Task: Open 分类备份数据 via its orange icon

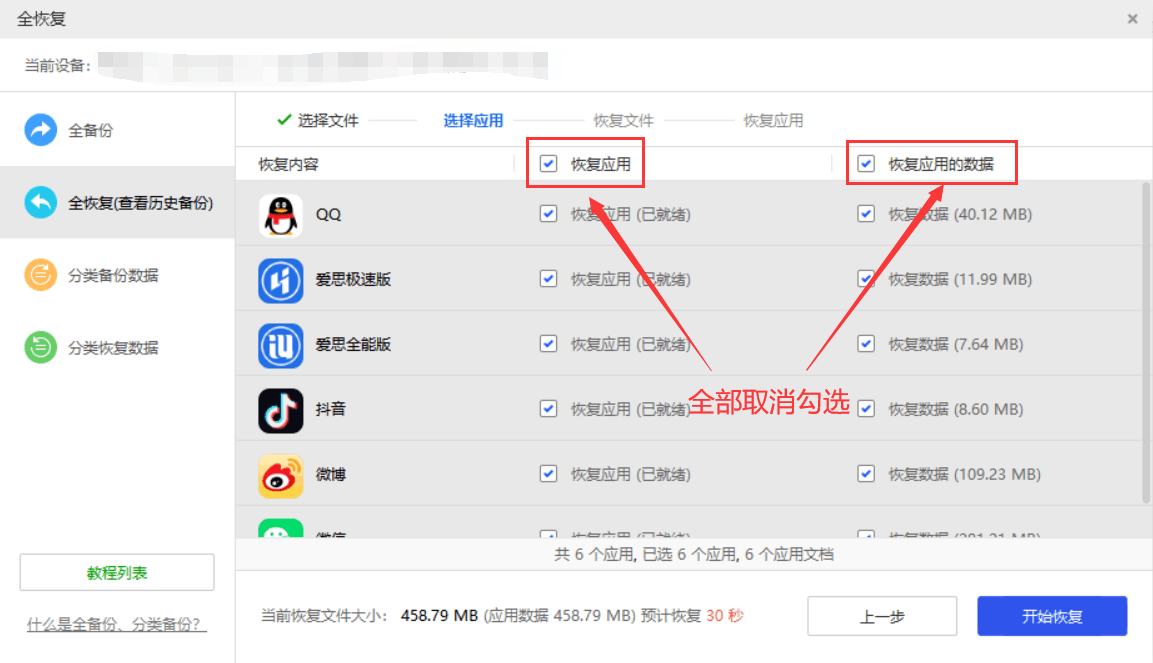Action: point(41,275)
